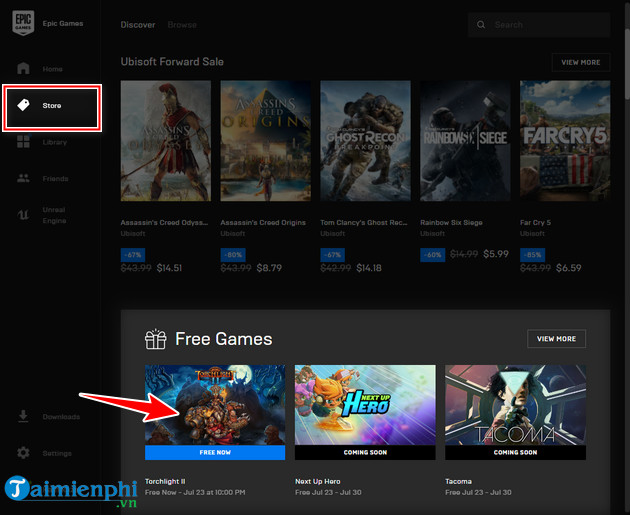Click the -60% discount badge
630x515 pixels.
pos(433,255)
